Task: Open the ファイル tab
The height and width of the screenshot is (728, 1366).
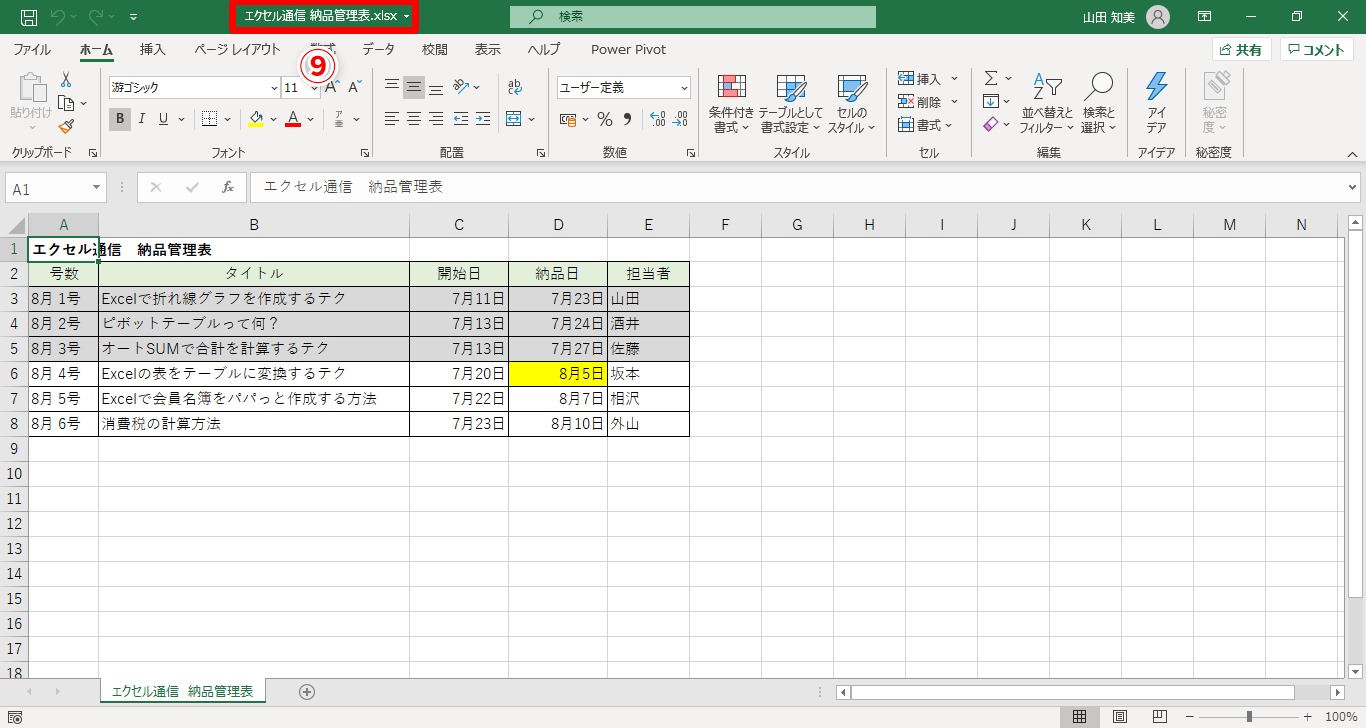Action: 32,49
